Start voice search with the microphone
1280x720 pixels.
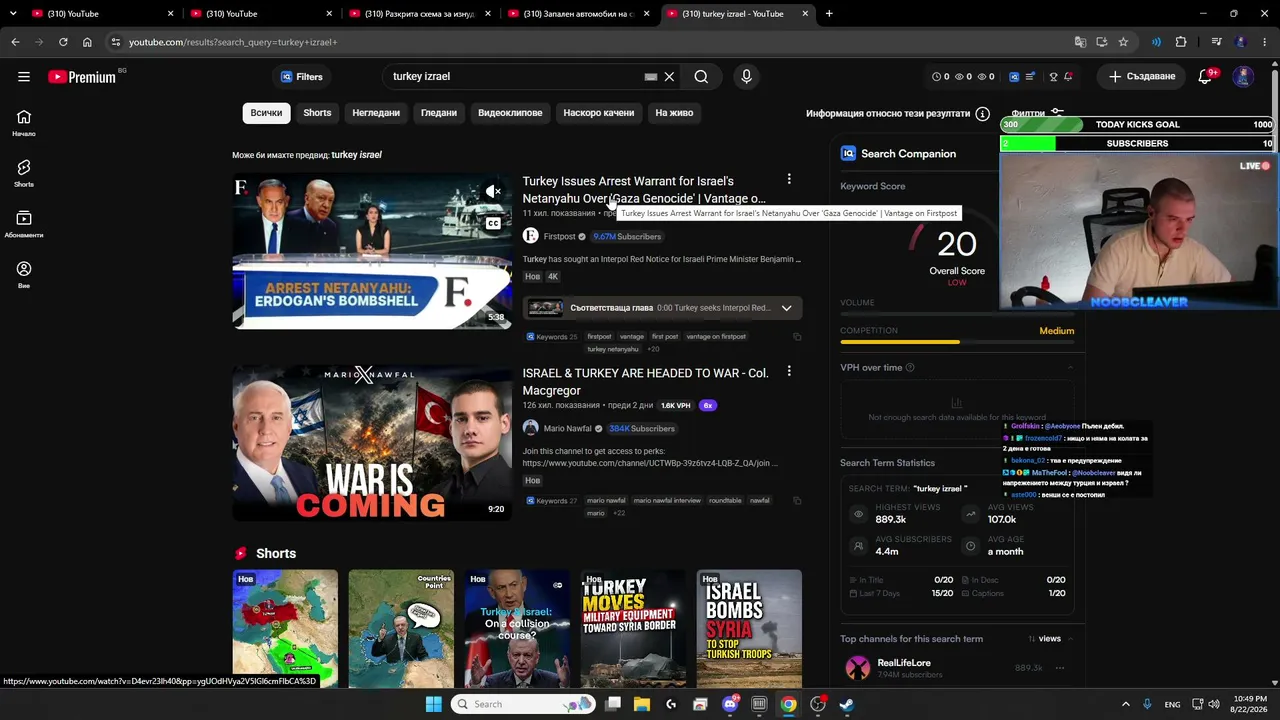pyautogui.click(x=746, y=76)
